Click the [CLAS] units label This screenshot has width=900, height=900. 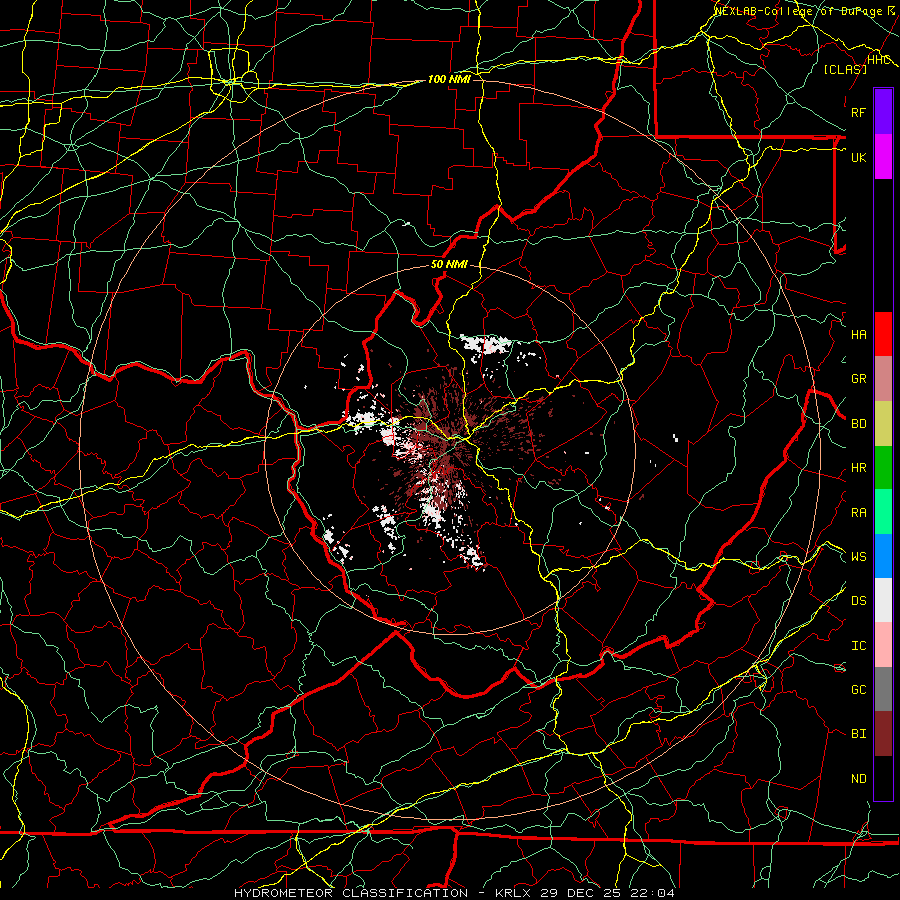pos(845,70)
